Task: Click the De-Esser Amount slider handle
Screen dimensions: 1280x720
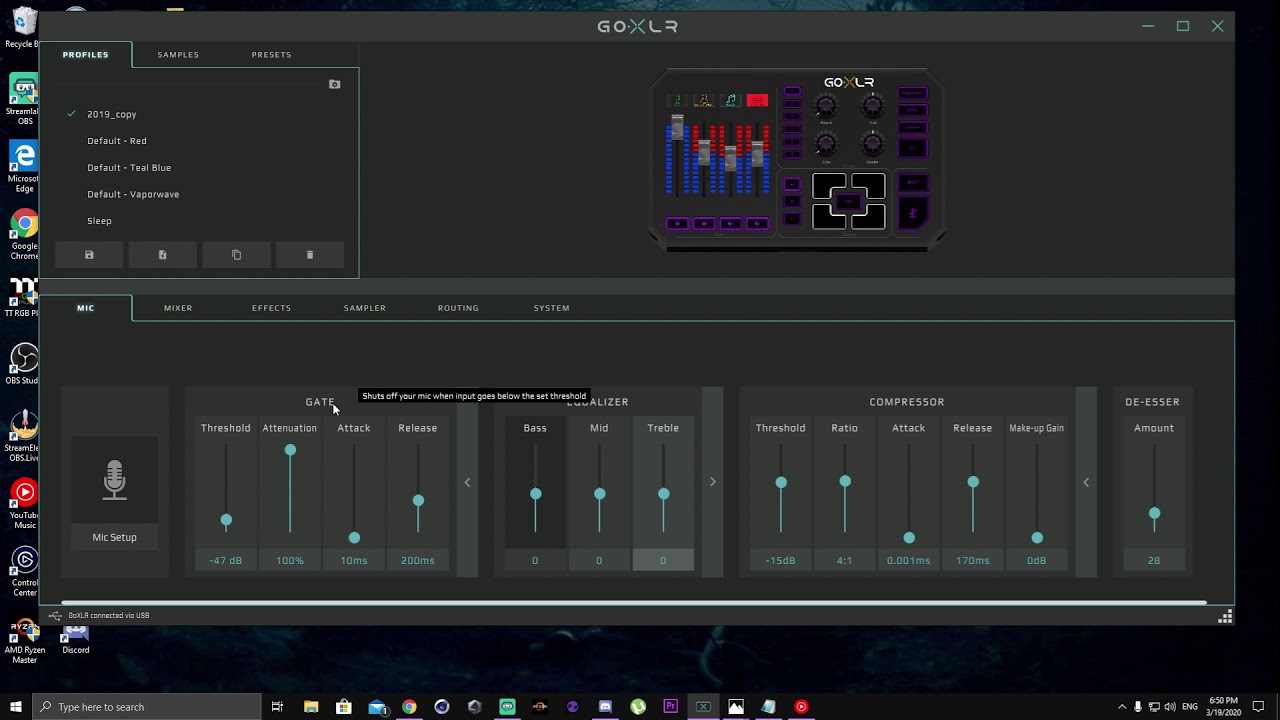Action: coord(1155,513)
